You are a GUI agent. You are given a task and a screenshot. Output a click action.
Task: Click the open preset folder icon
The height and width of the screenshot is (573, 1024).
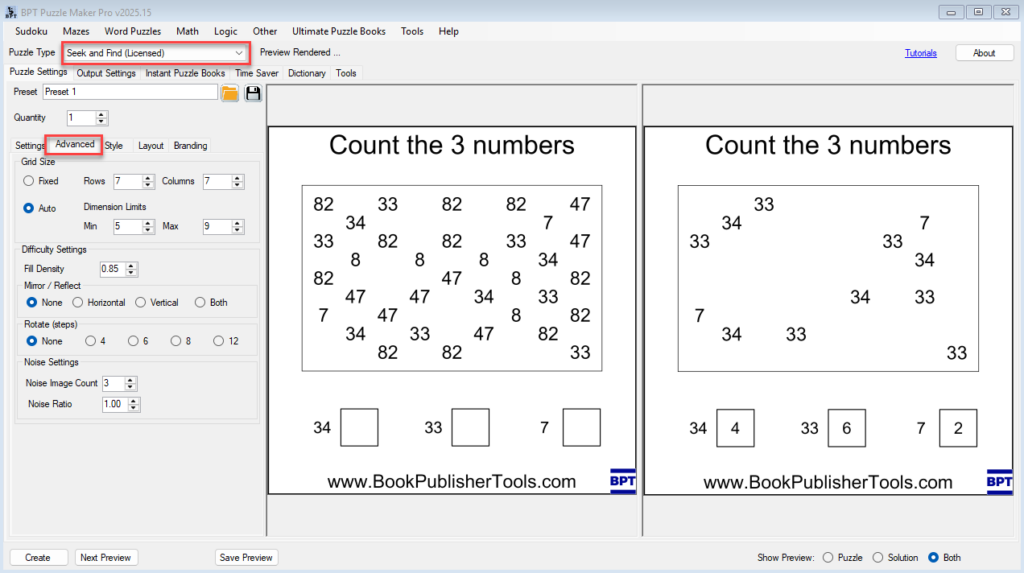(x=229, y=93)
